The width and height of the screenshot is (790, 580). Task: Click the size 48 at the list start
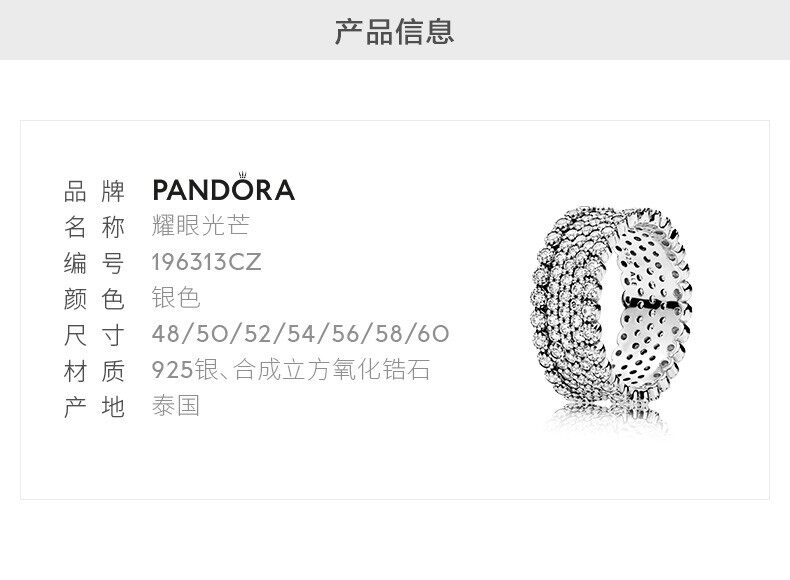point(165,334)
